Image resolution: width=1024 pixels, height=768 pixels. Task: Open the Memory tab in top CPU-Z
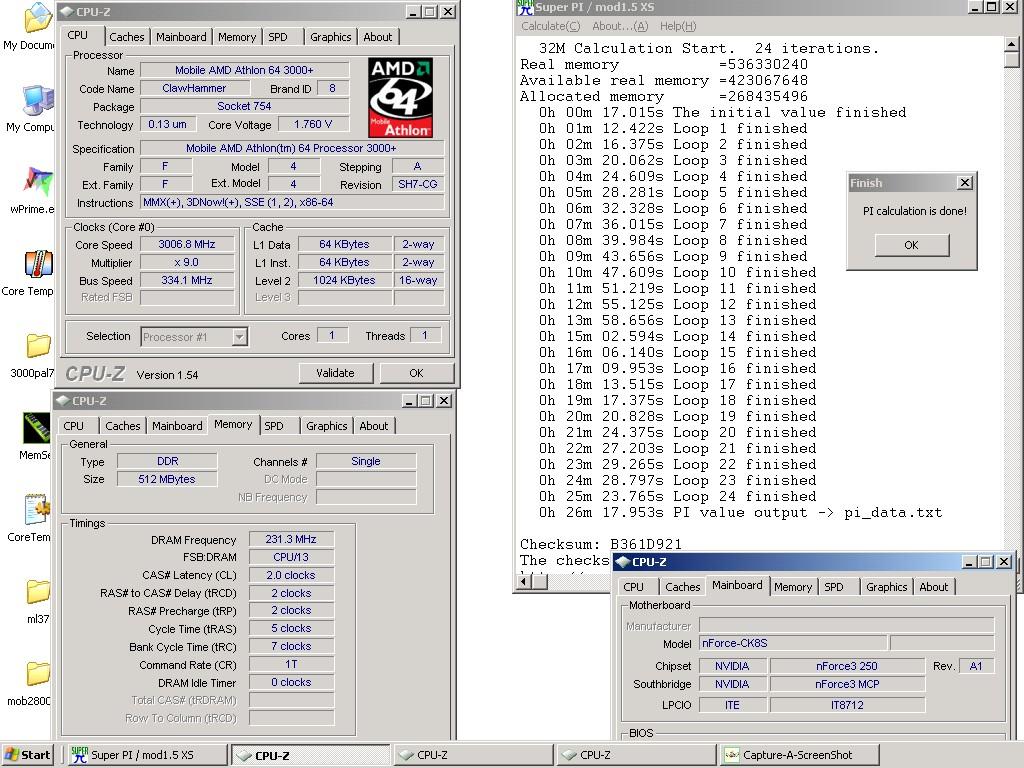pyautogui.click(x=237, y=37)
